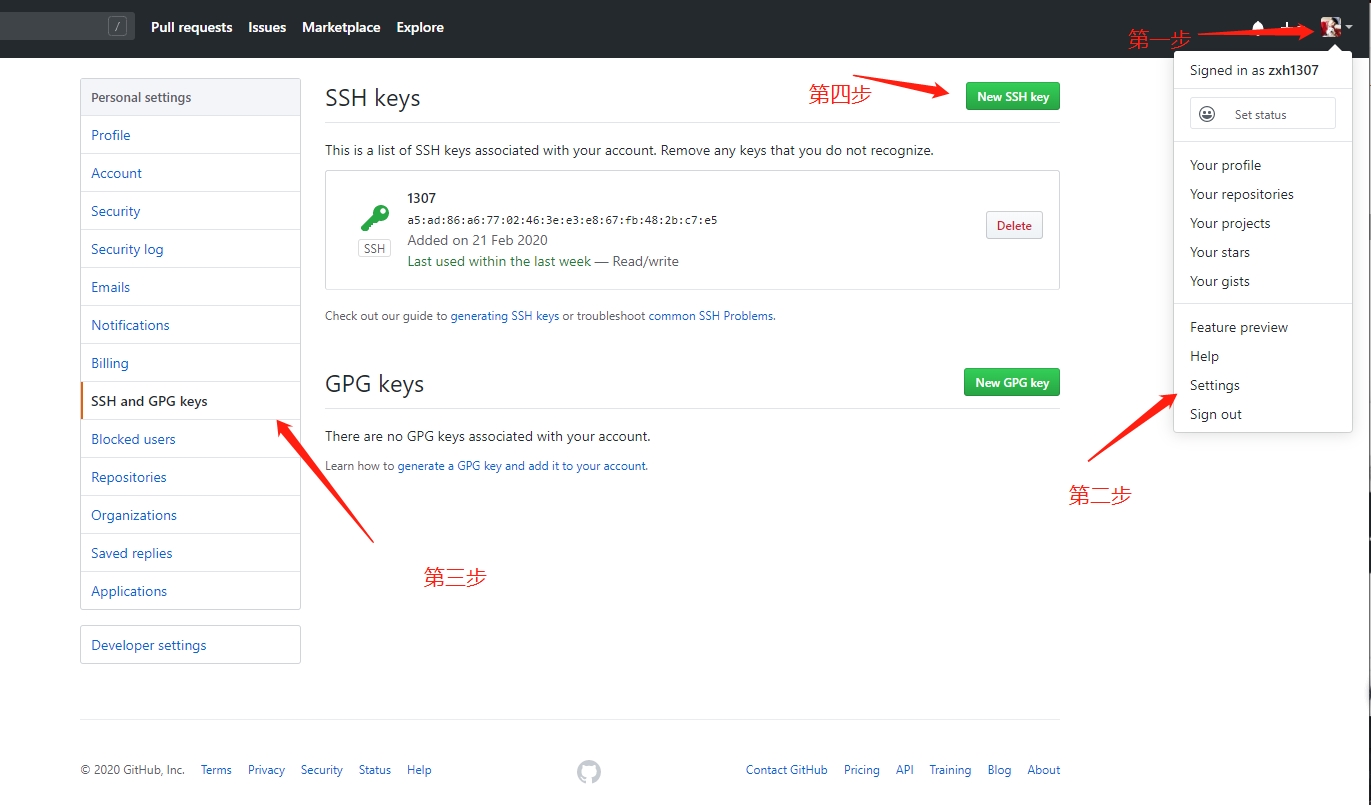Open Explore in top navigation
The height and width of the screenshot is (805, 1371).
click(x=420, y=27)
